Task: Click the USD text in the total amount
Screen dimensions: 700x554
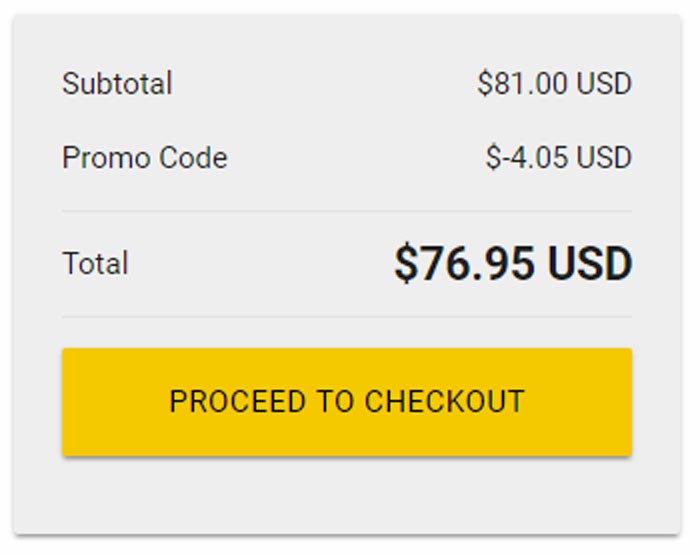Action: click(x=590, y=264)
